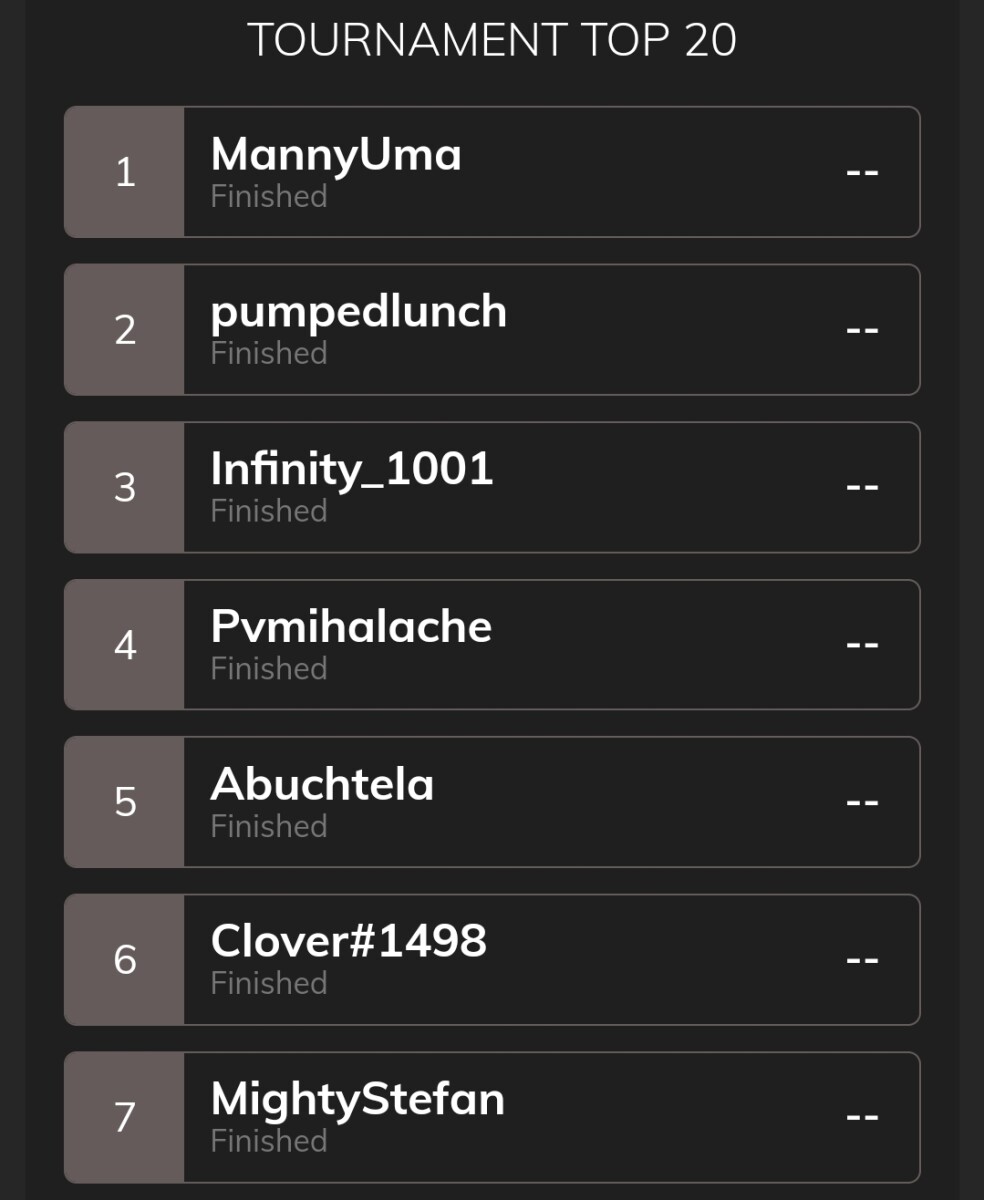Select the pumpedlunch player row
The height and width of the screenshot is (1200, 984).
(x=492, y=329)
